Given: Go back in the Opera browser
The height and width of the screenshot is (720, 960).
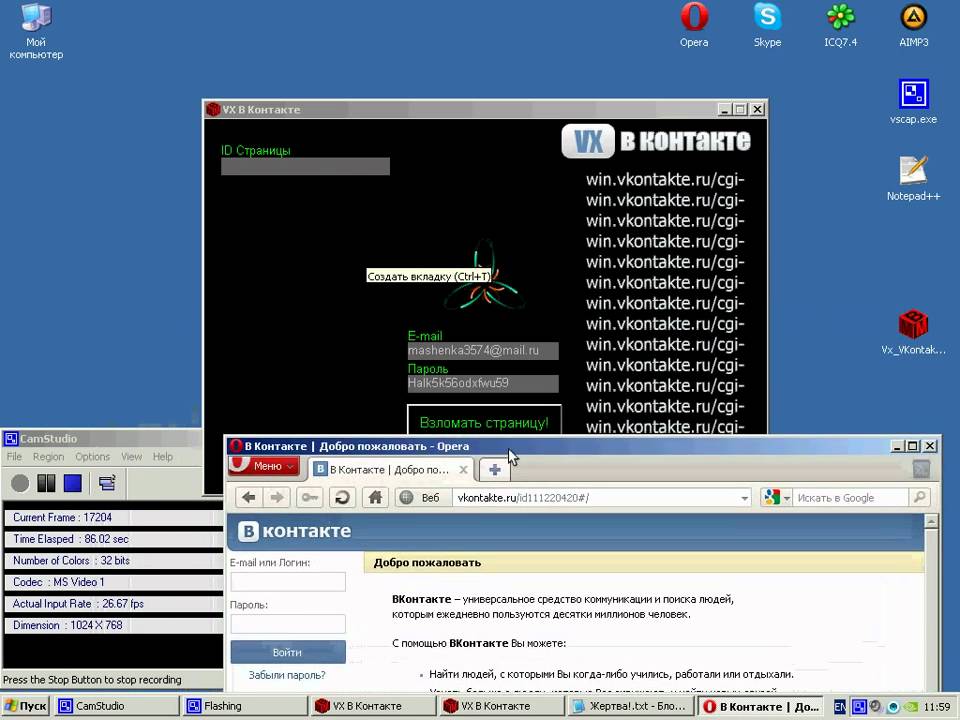Looking at the screenshot, I should click(249, 497).
